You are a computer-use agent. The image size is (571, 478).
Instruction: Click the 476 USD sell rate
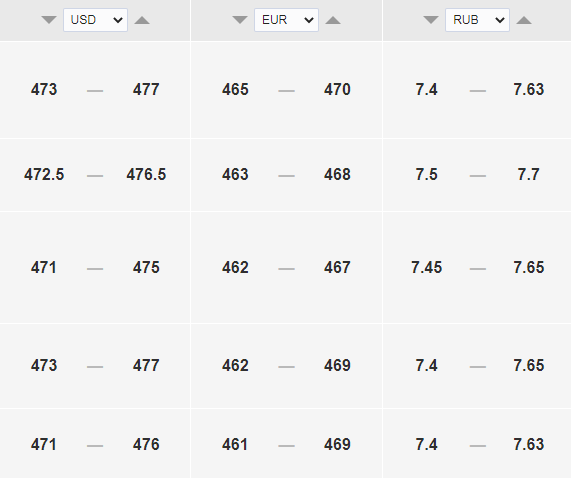146,445
